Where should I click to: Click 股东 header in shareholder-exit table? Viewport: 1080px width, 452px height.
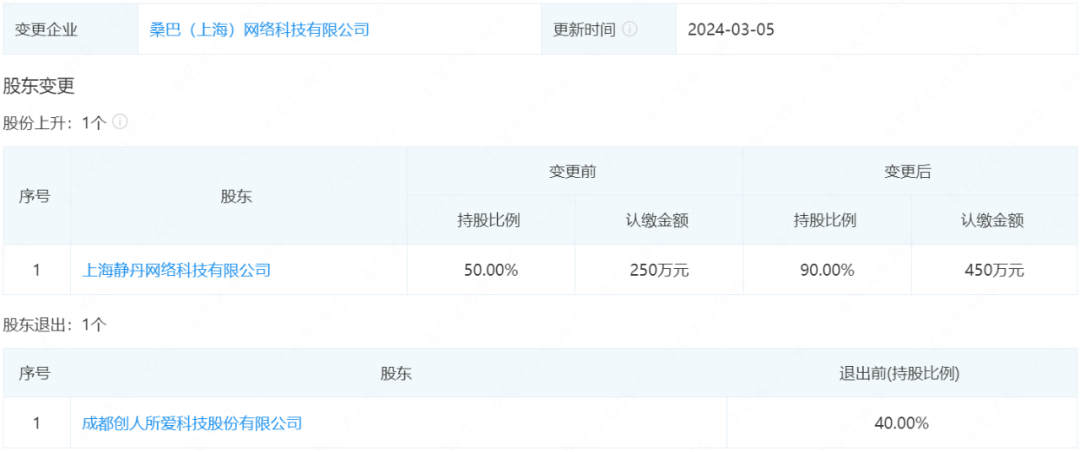coord(397,373)
